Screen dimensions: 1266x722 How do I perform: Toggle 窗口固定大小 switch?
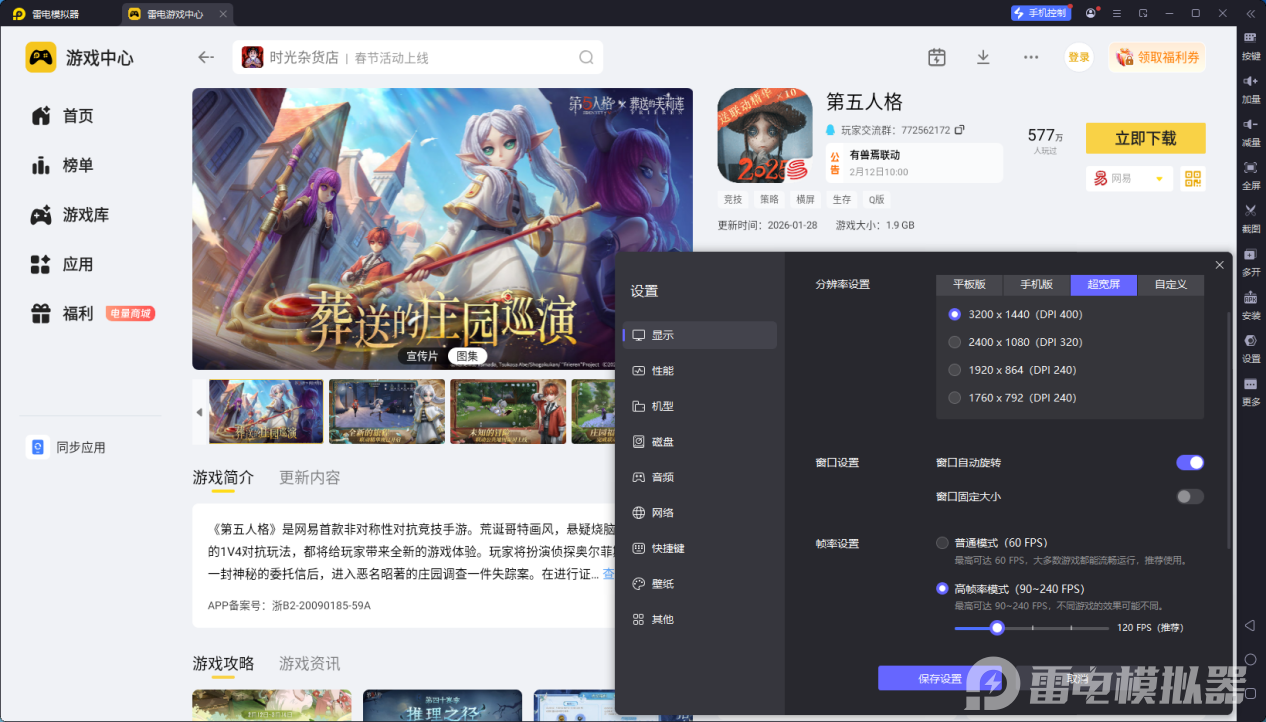[1190, 496]
